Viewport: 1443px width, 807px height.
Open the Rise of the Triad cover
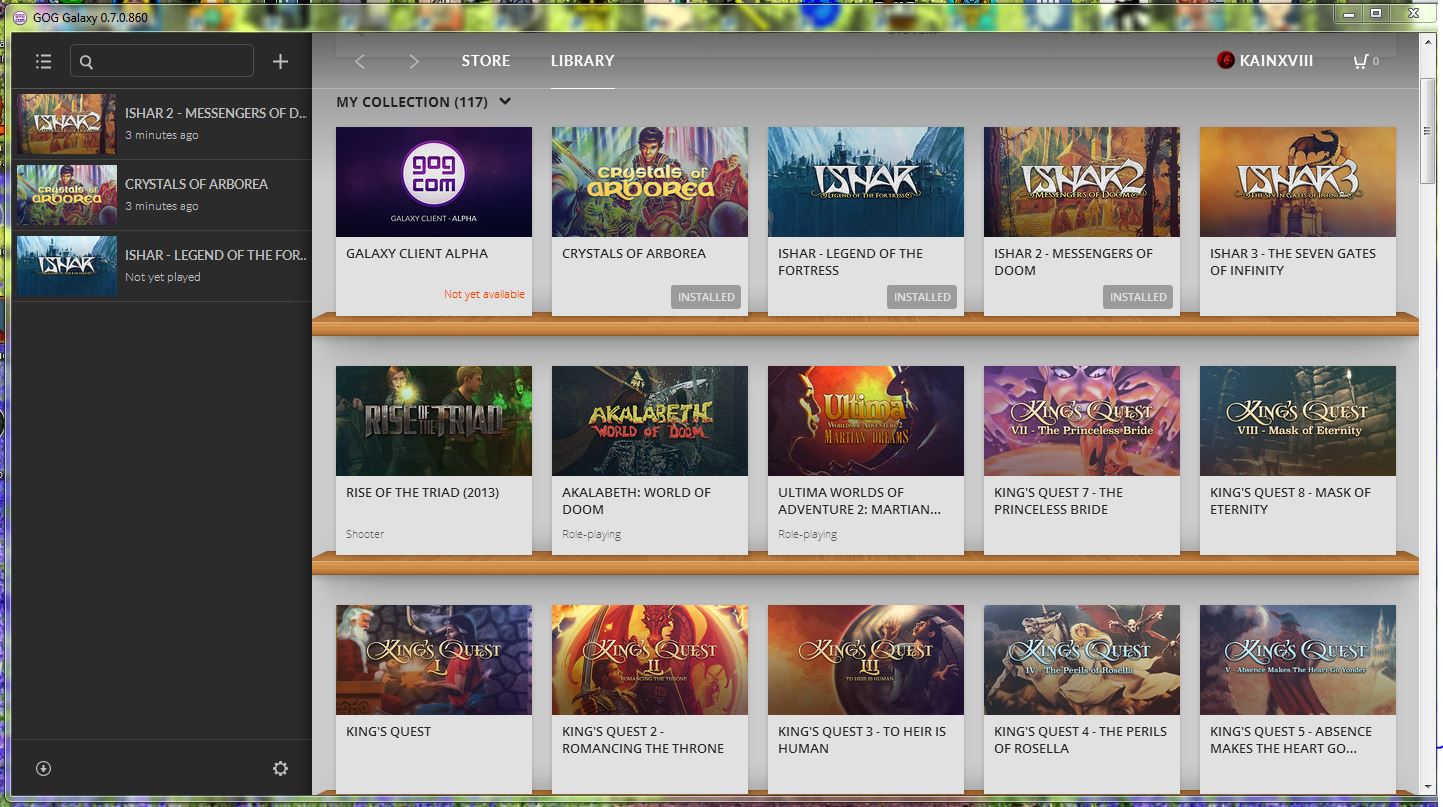[434, 421]
